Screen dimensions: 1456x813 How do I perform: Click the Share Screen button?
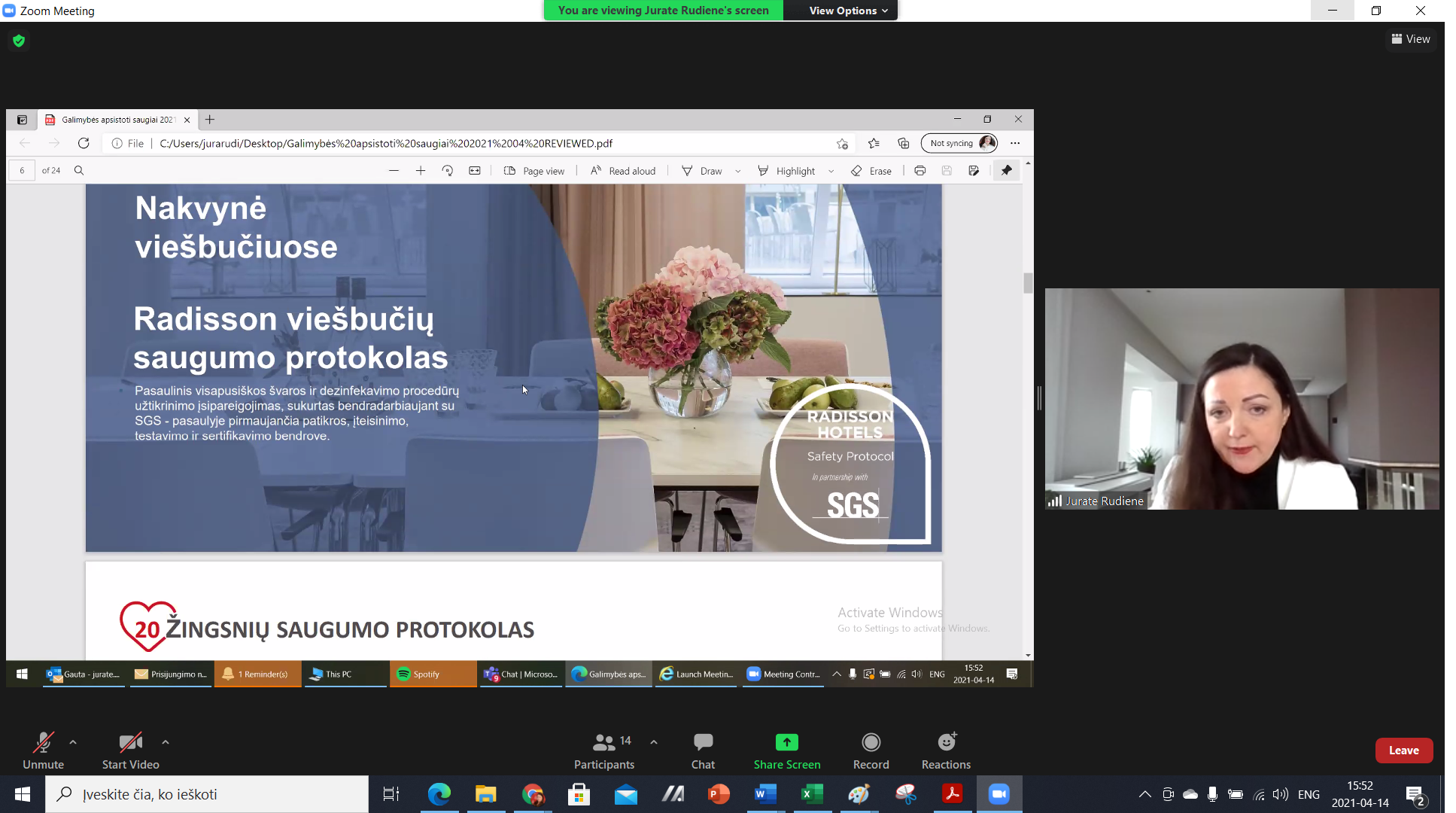787,751
